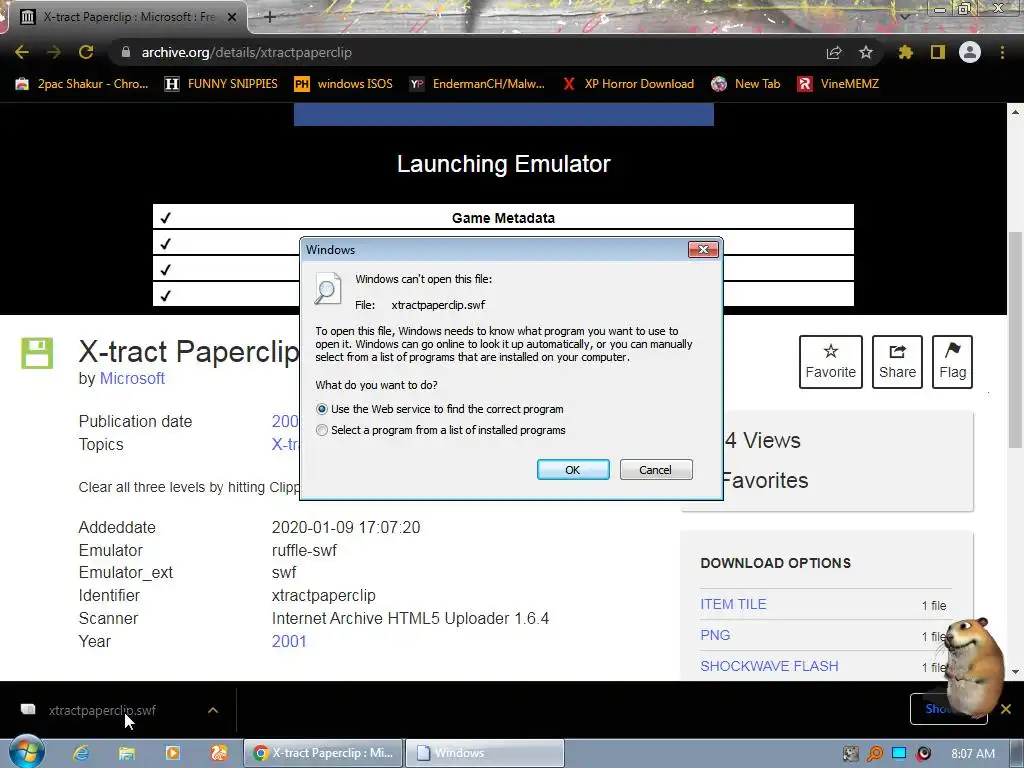Click the Share button on archive page

(897, 362)
